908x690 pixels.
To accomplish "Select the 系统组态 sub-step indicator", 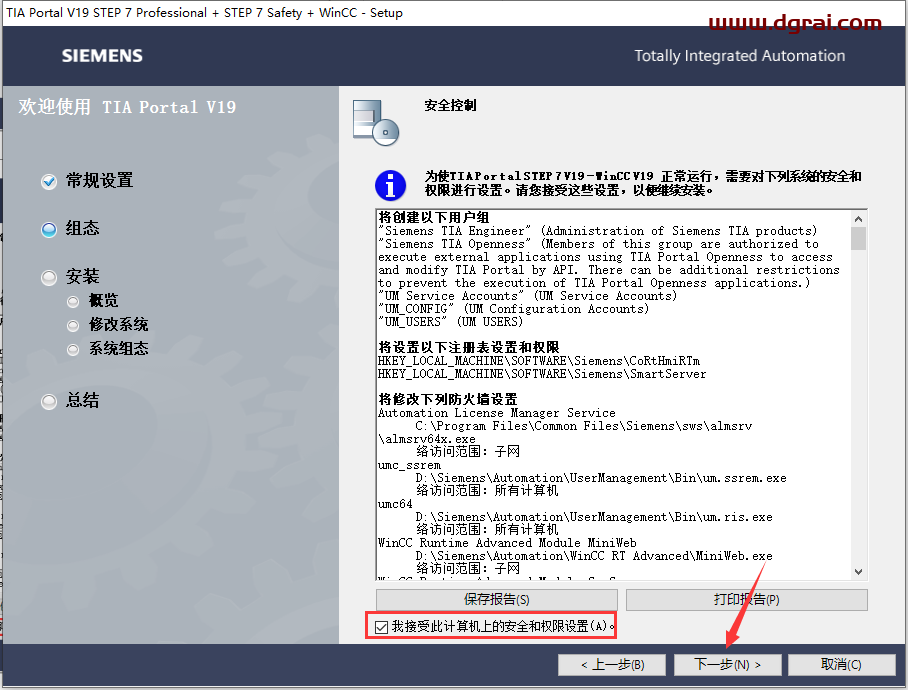I will point(73,350).
